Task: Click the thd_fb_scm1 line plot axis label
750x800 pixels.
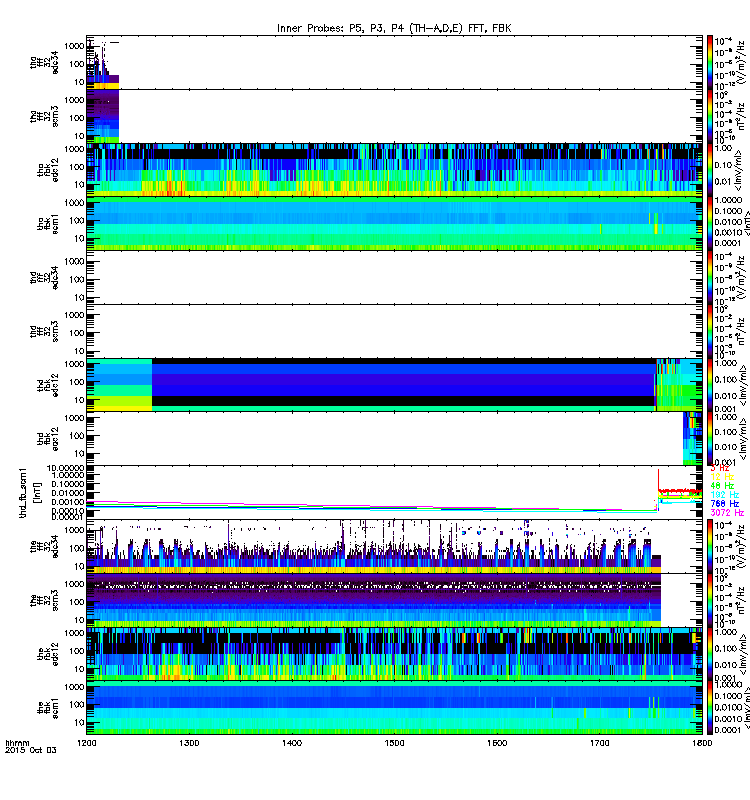Action: click(23, 493)
